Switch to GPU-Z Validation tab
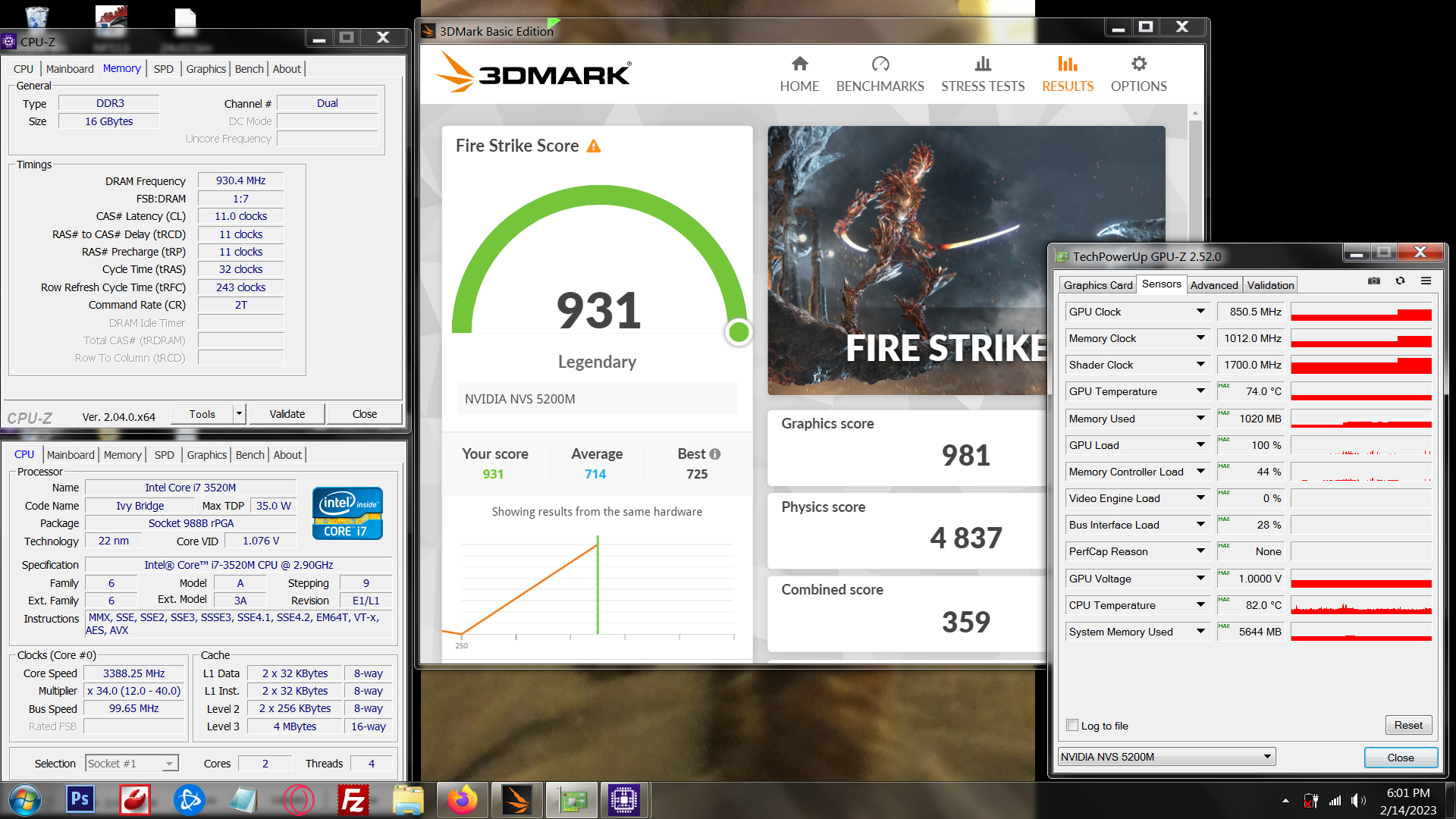This screenshot has height=819, width=1456. [1270, 285]
